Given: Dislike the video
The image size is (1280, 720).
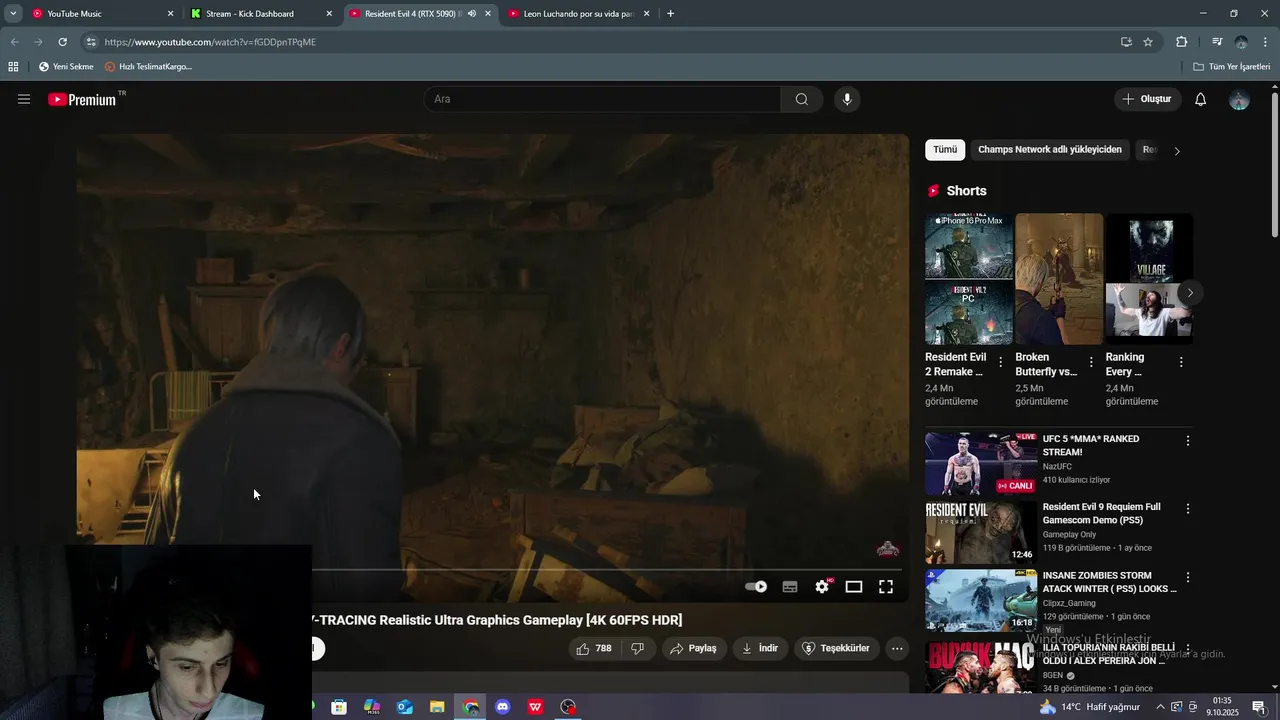Looking at the screenshot, I should [x=638, y=648].
